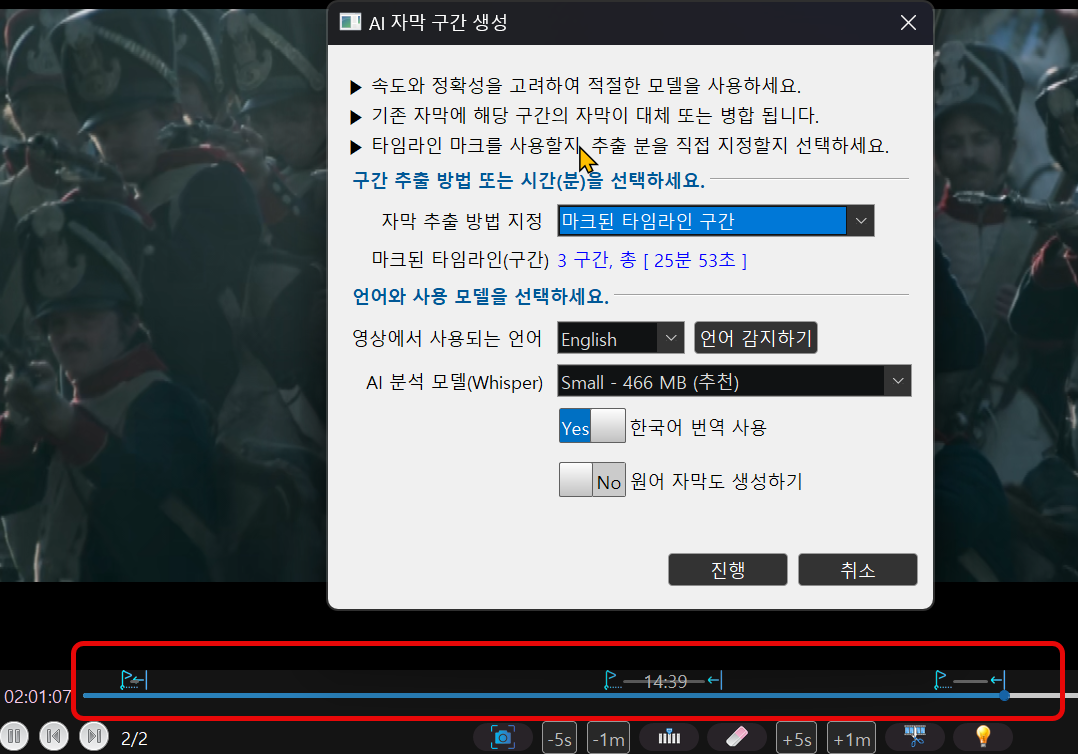The height and width of the screenshot is (754, 1078).
Task: Skip to the next video
Action: (x=93, y=737)
